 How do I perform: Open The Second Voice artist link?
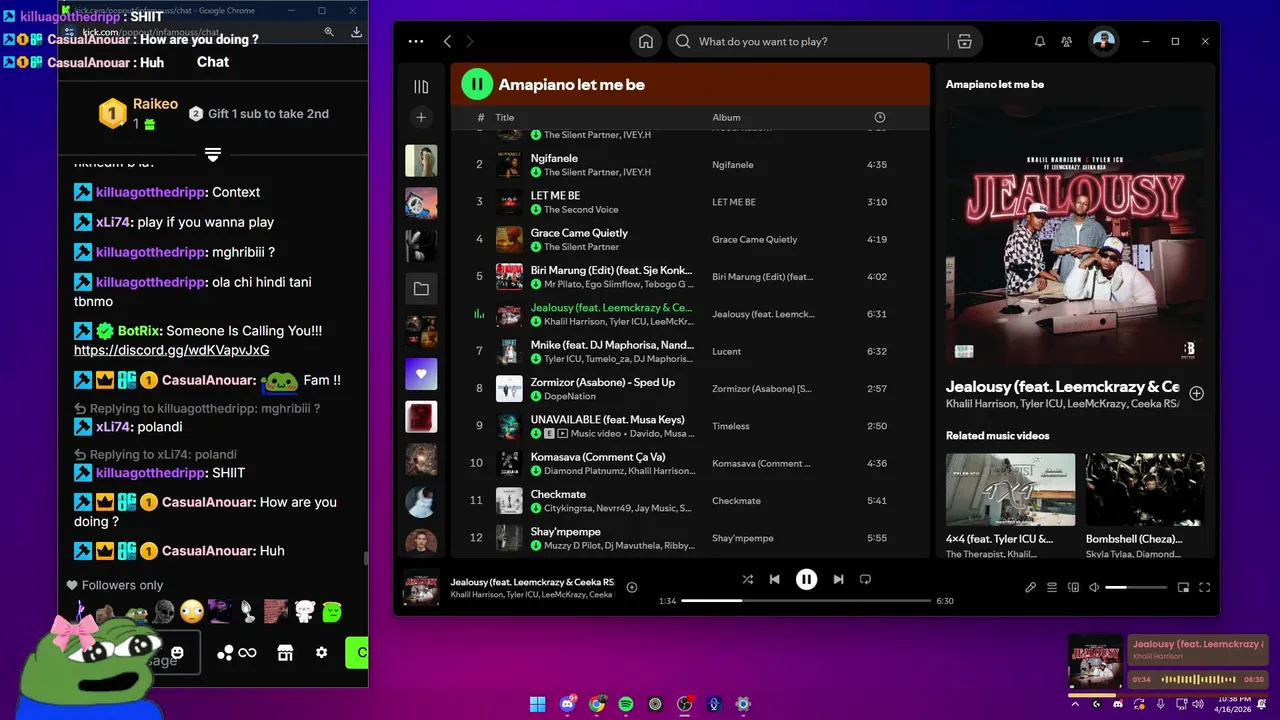click(x=581, y=209)
